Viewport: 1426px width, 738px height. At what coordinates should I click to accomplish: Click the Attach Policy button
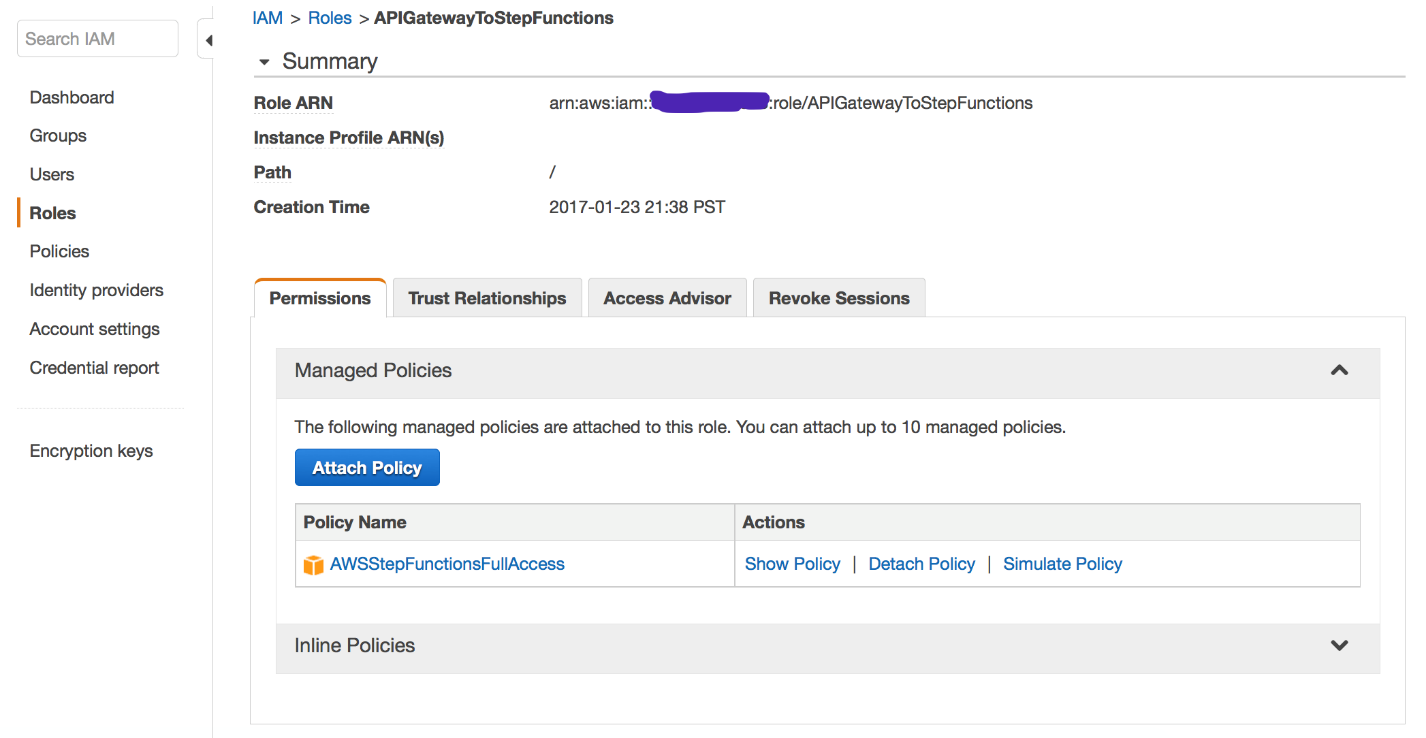point(367,468)
